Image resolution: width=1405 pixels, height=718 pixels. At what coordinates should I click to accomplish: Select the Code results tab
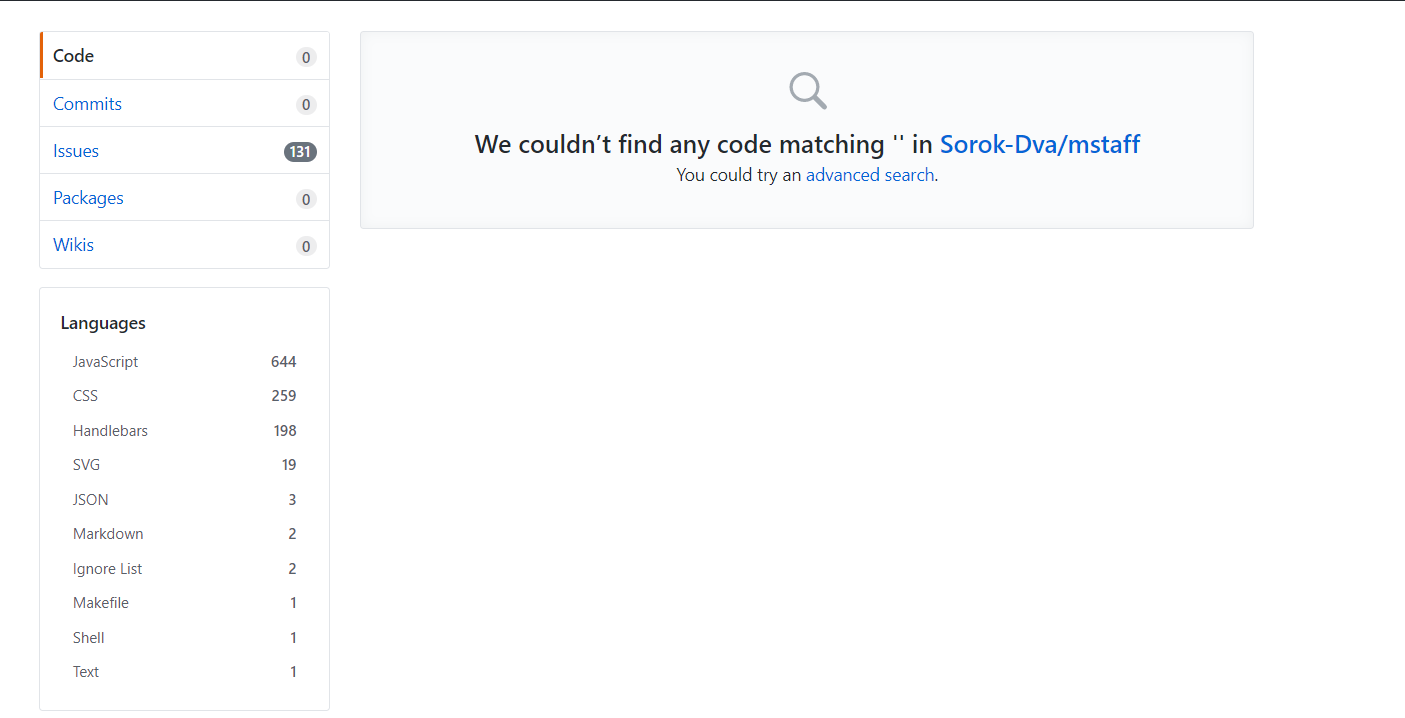(x=185, y=56)
